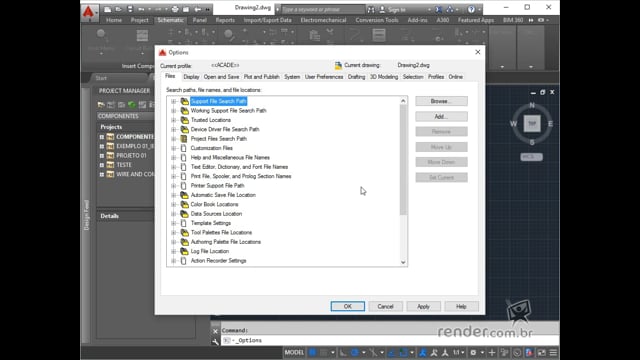Click the Current drawing icon in Options dialog

coord(338,65)
